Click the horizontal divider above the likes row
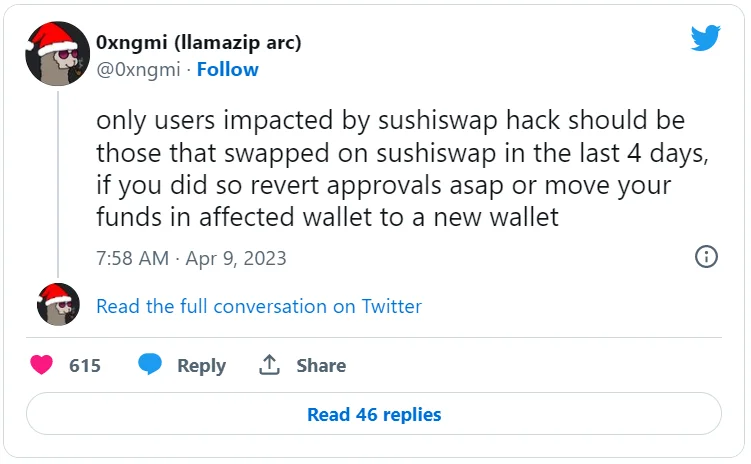The height and width of the screenshot is (464, 751). click(374, 337)
